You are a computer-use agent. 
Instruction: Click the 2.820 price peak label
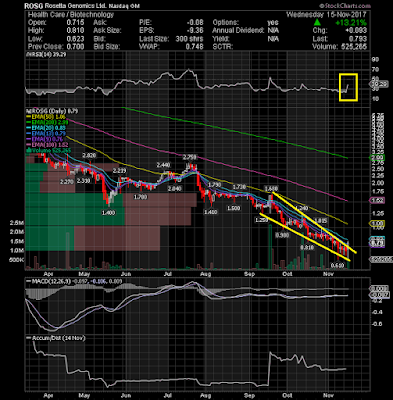[x=89, y=156]
